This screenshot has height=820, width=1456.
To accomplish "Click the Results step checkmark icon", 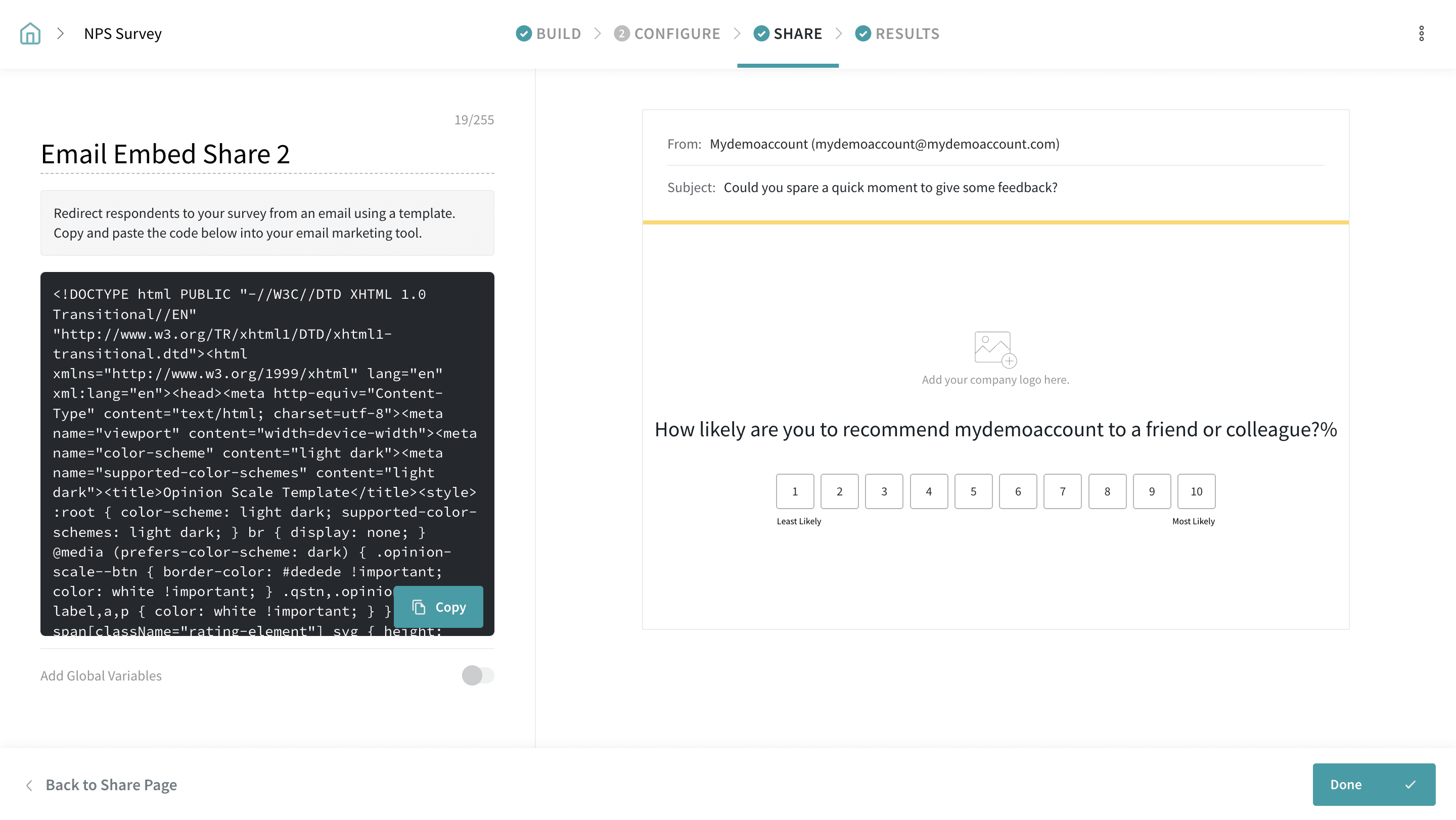I will 862,33.
